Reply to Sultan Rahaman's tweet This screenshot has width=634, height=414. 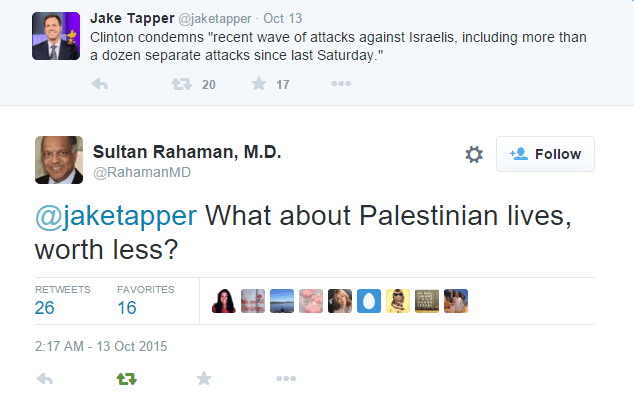[44, 379]
